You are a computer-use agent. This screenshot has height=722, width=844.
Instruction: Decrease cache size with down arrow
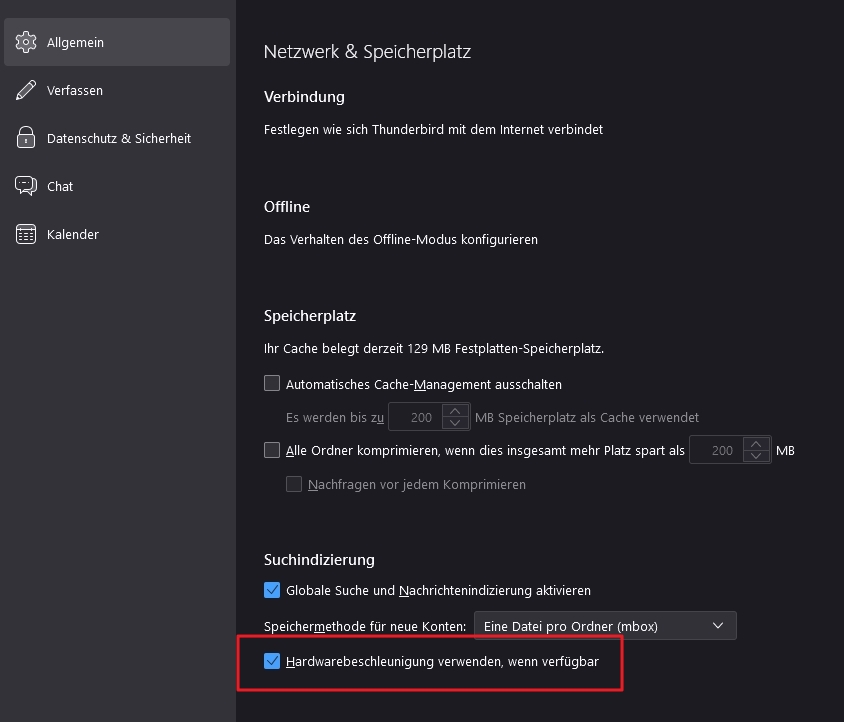(455, 423)
